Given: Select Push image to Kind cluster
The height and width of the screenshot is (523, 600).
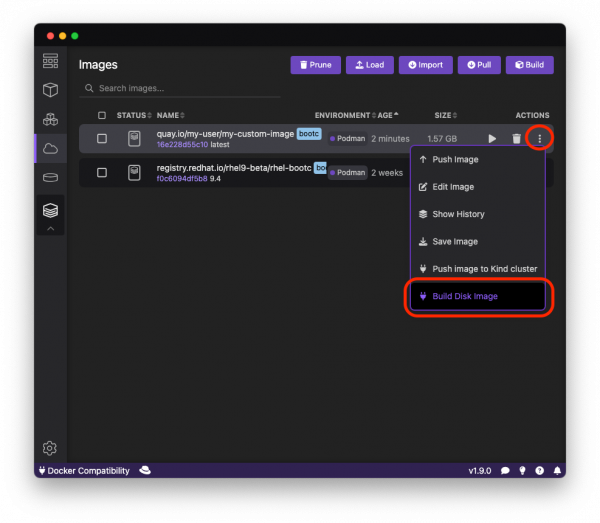Looking at the screenshot, I should [x=478, y=269].
